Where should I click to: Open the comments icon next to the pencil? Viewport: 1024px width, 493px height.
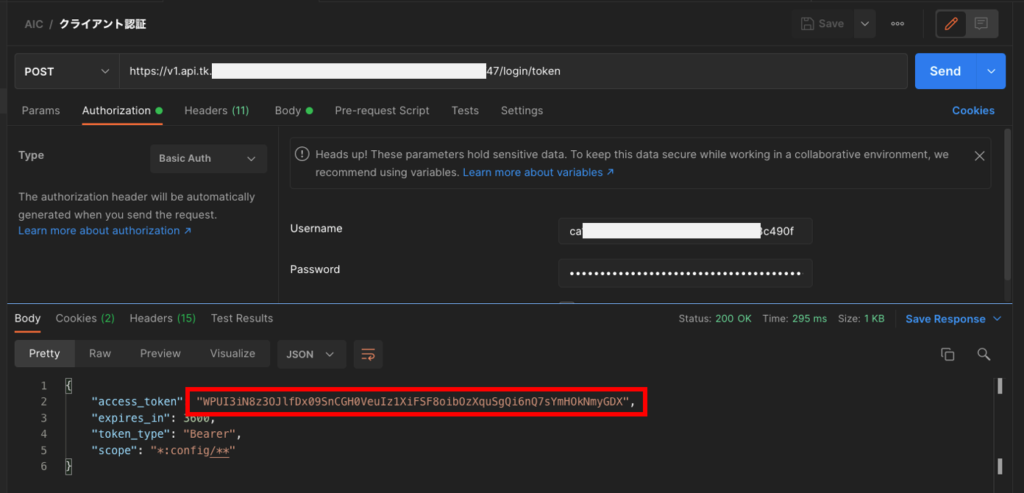[982, 23]
